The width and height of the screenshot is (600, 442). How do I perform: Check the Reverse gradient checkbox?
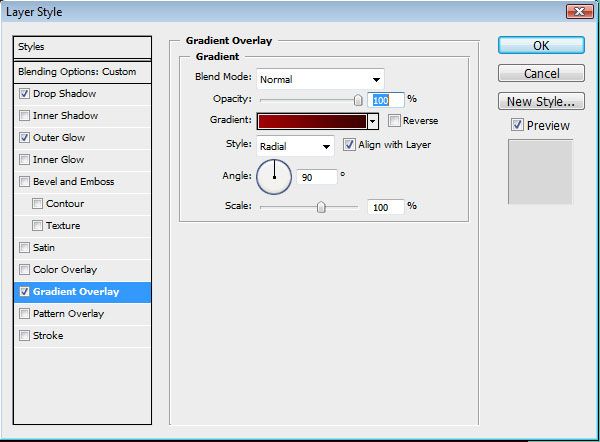point(394,121)
